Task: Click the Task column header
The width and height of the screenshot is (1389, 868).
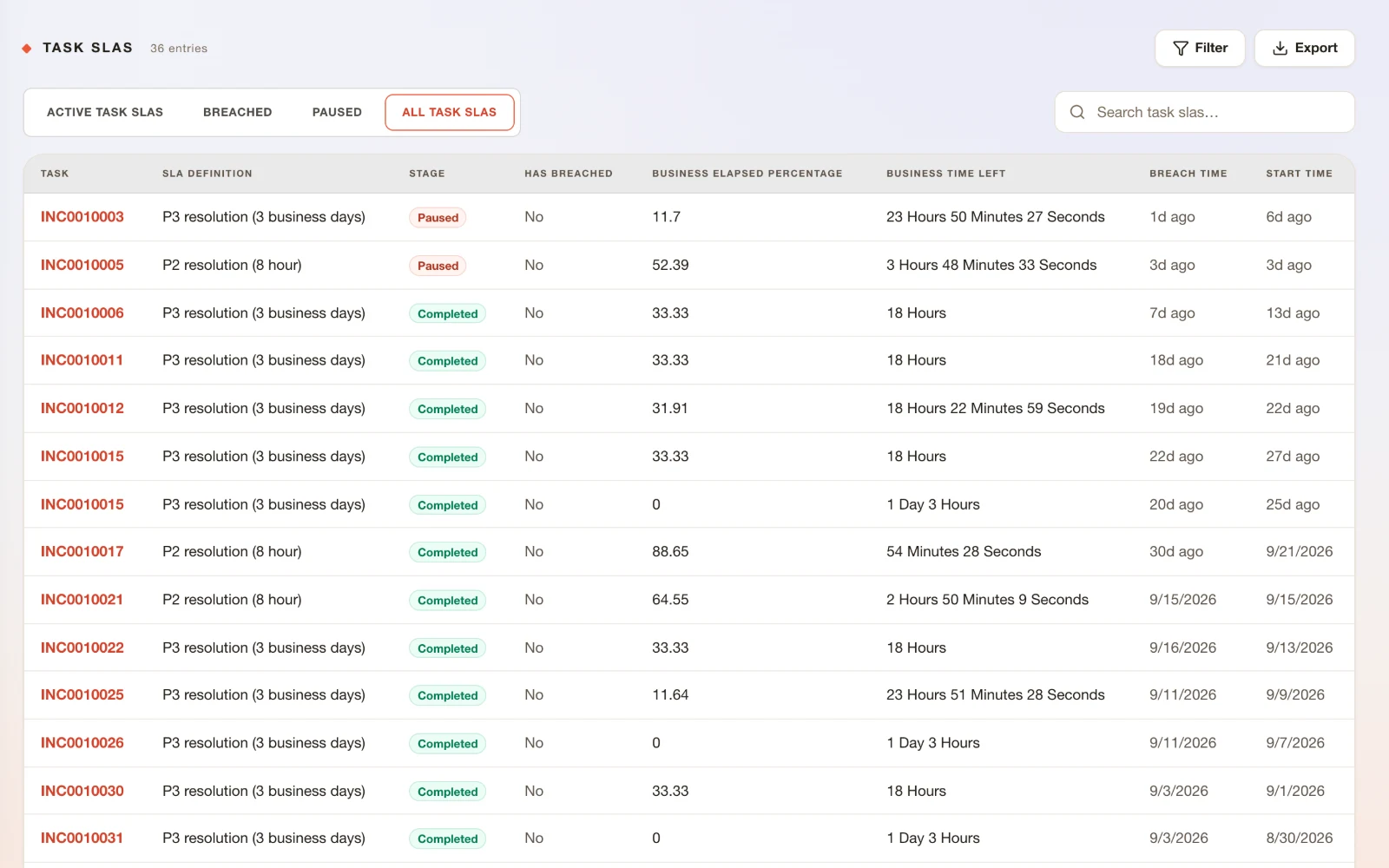Action: (55, 174)
